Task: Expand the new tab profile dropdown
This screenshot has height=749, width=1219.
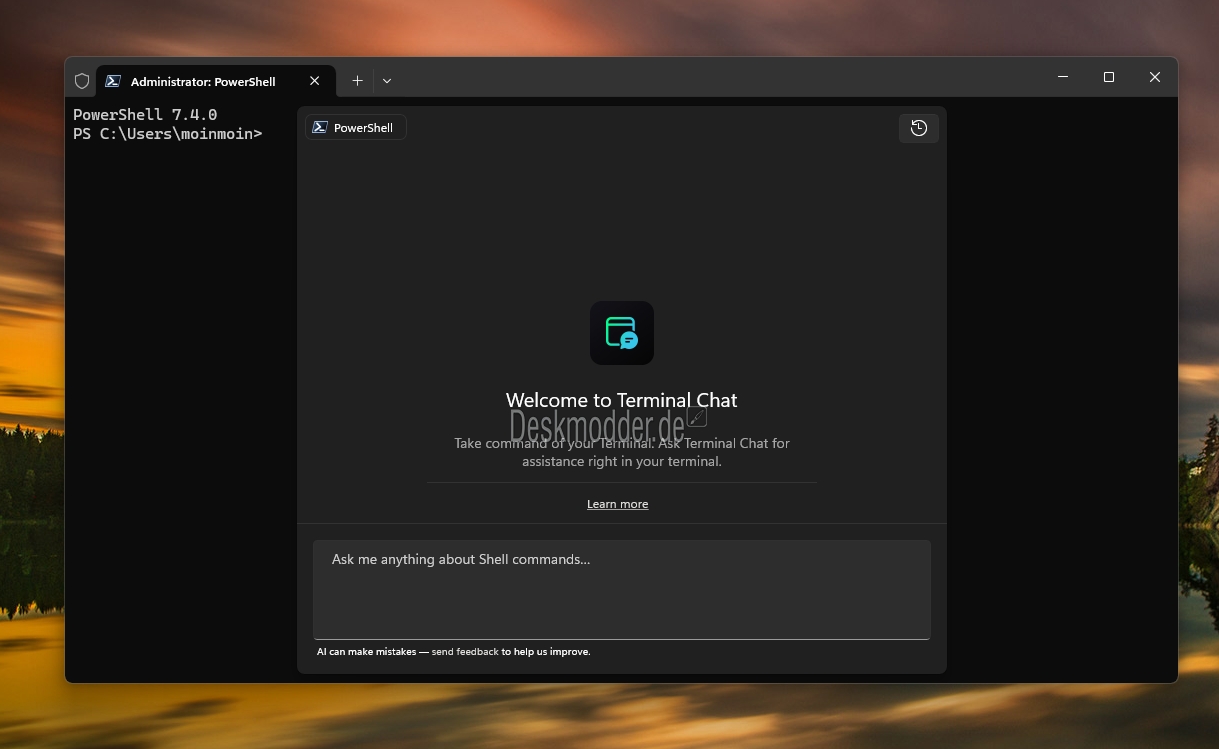Action: pyautogui.click(x=387, y=81)
